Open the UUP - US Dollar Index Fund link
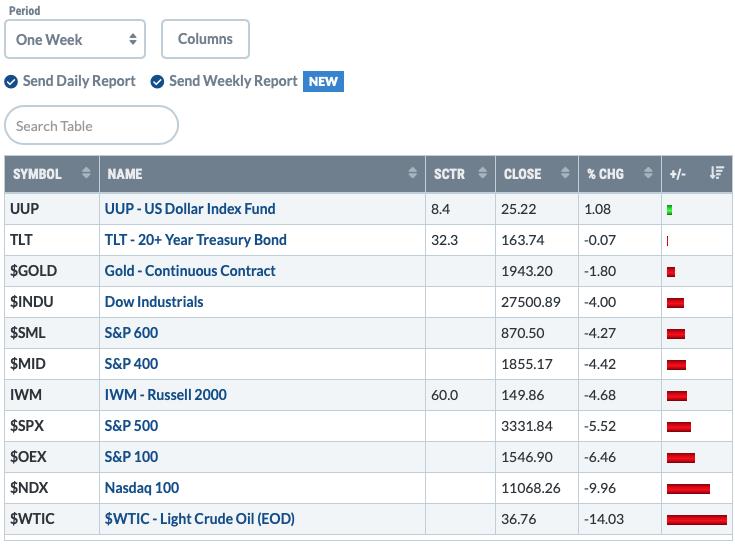This screenshot has height=544, width=735. point(190,209)
